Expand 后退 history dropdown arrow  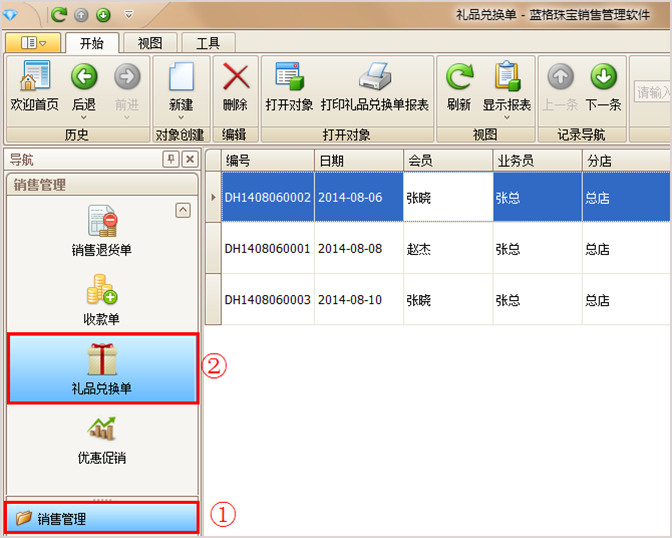coord(84,117)
